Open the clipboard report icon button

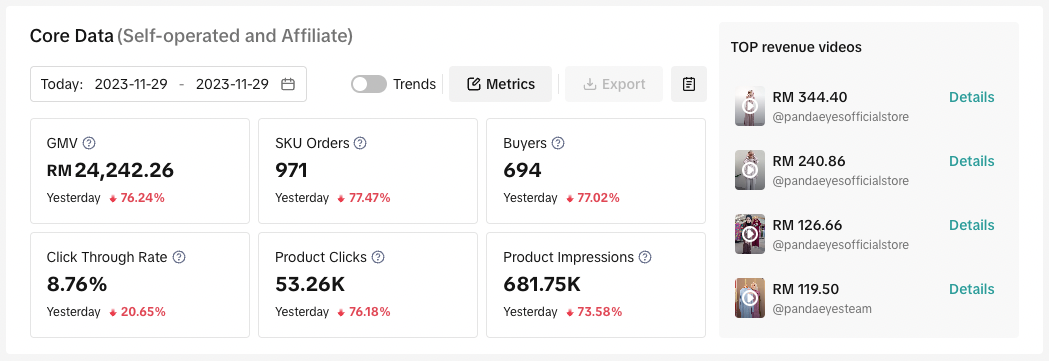pos(689,84)
